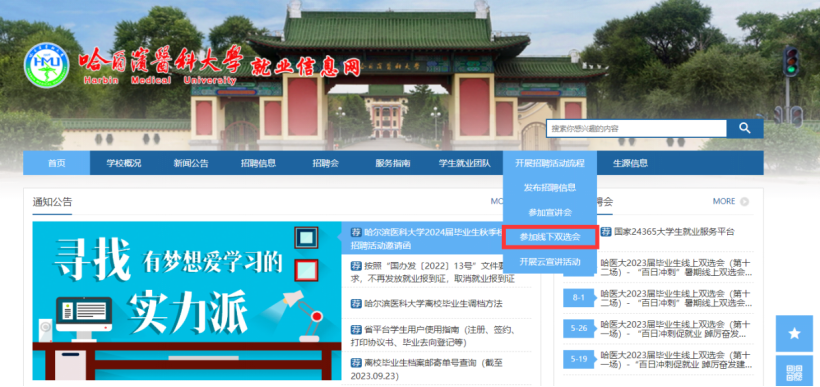Click the HMU round university logo
Image resolution: width=820 pixels, height=387 pixels.
pos(47,65)
